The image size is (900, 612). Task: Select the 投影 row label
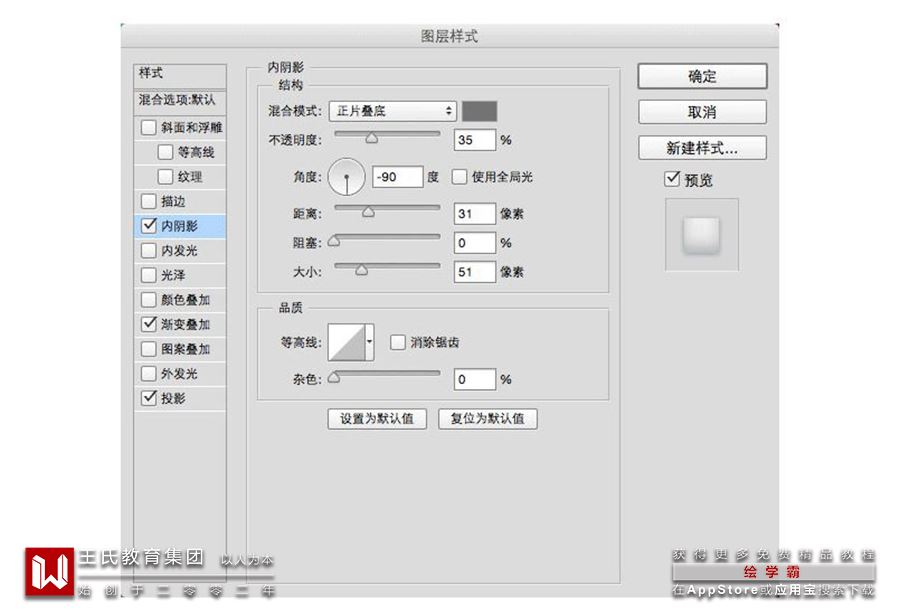[173, 398]
